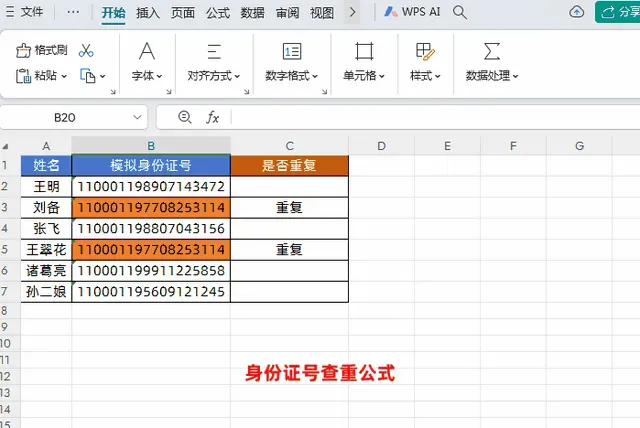Screen dimensions: 640x428
Task: Cut selection with the scissors icon
Action: coord(86,51)
